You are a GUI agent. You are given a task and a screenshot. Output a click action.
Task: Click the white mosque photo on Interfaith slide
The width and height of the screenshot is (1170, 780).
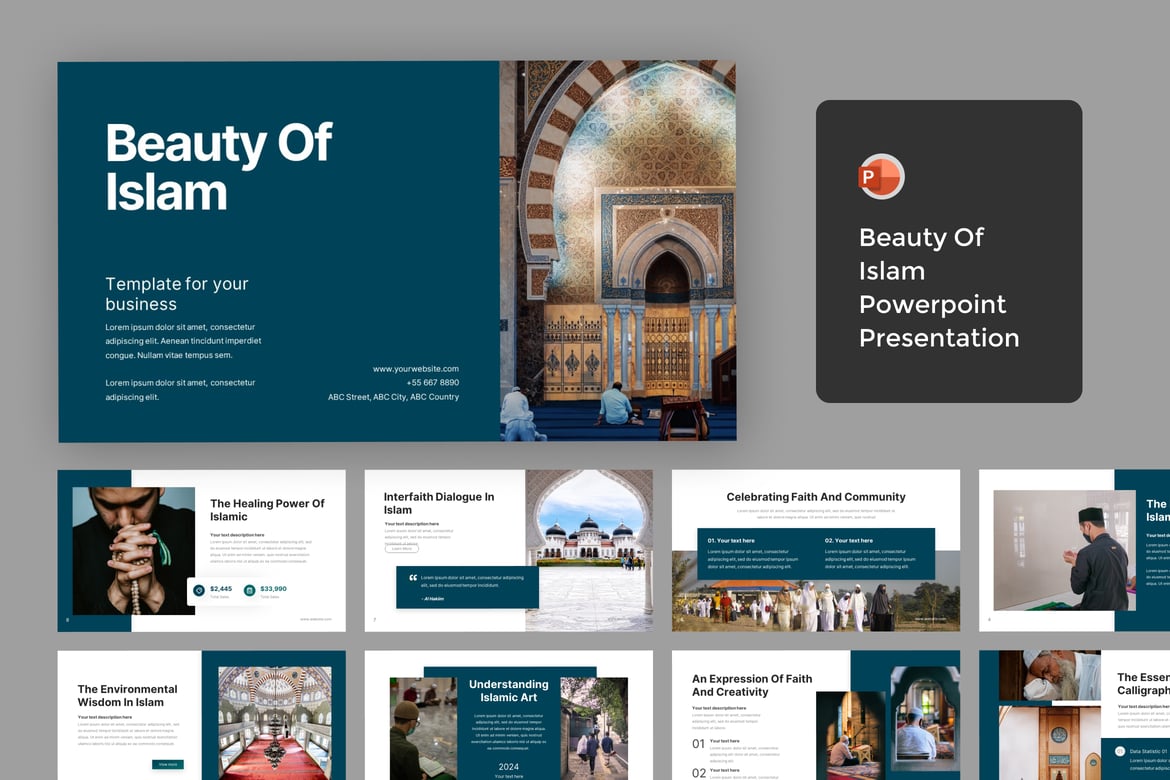(589, 551)
